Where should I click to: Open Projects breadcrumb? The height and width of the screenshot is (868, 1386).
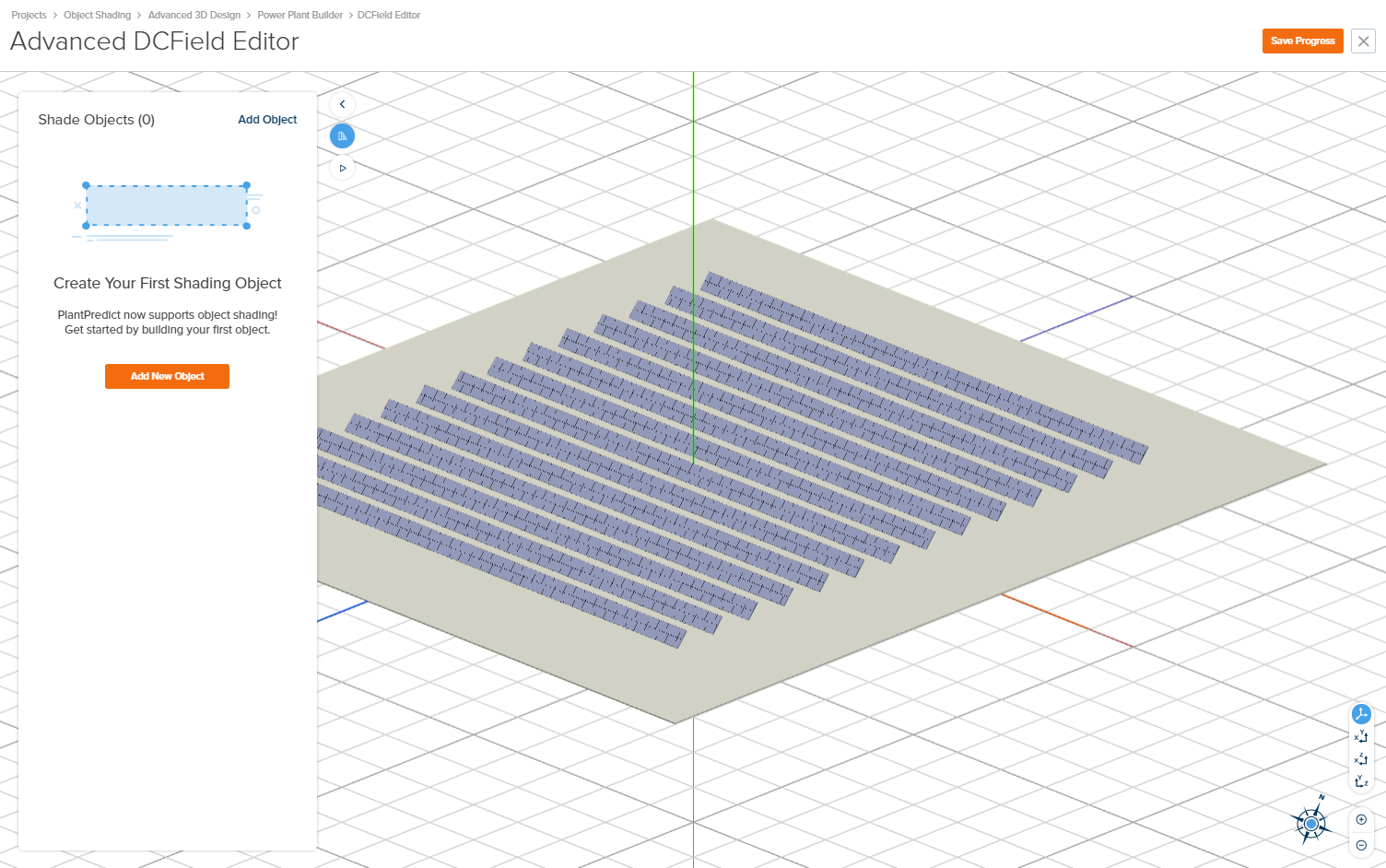click(x=29, y=15)
